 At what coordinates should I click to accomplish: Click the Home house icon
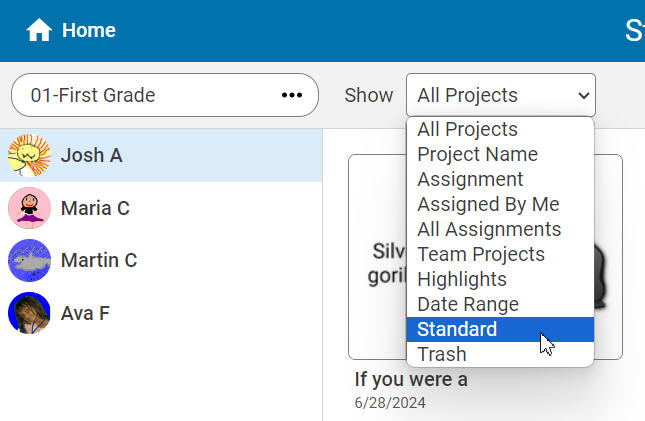39,31
